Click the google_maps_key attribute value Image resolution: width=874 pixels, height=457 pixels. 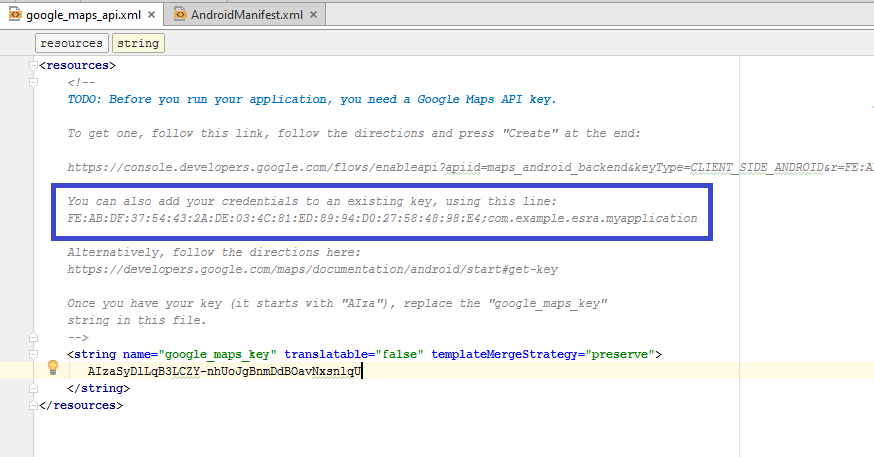click(217, 354)
